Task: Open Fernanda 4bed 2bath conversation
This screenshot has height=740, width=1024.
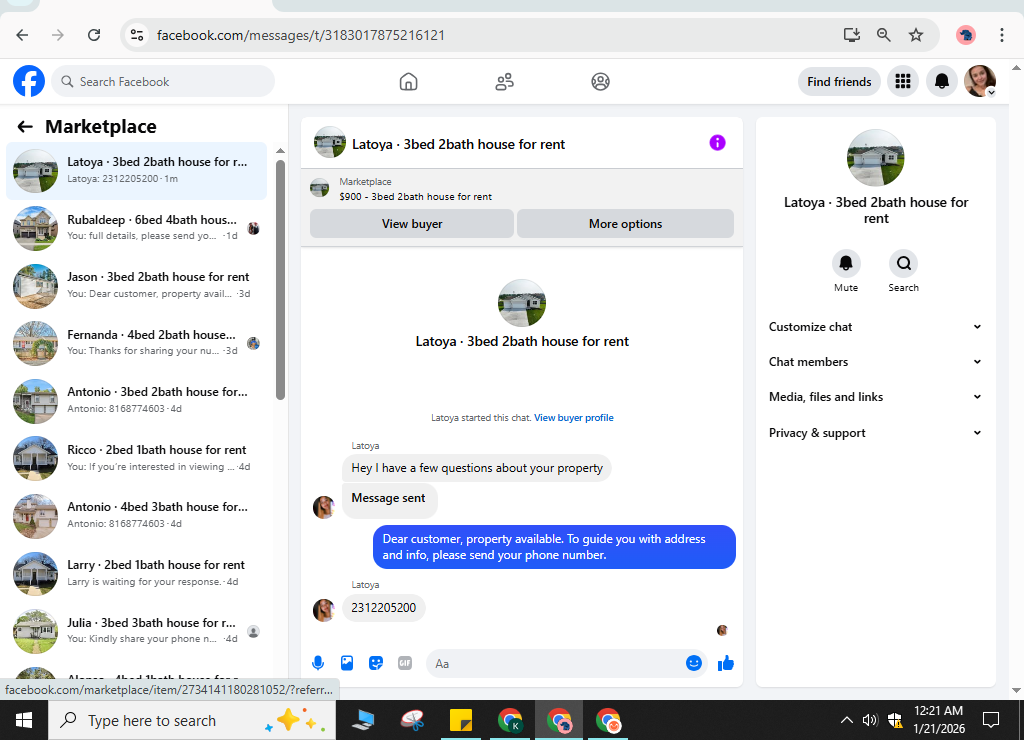Action: point(136,343)
